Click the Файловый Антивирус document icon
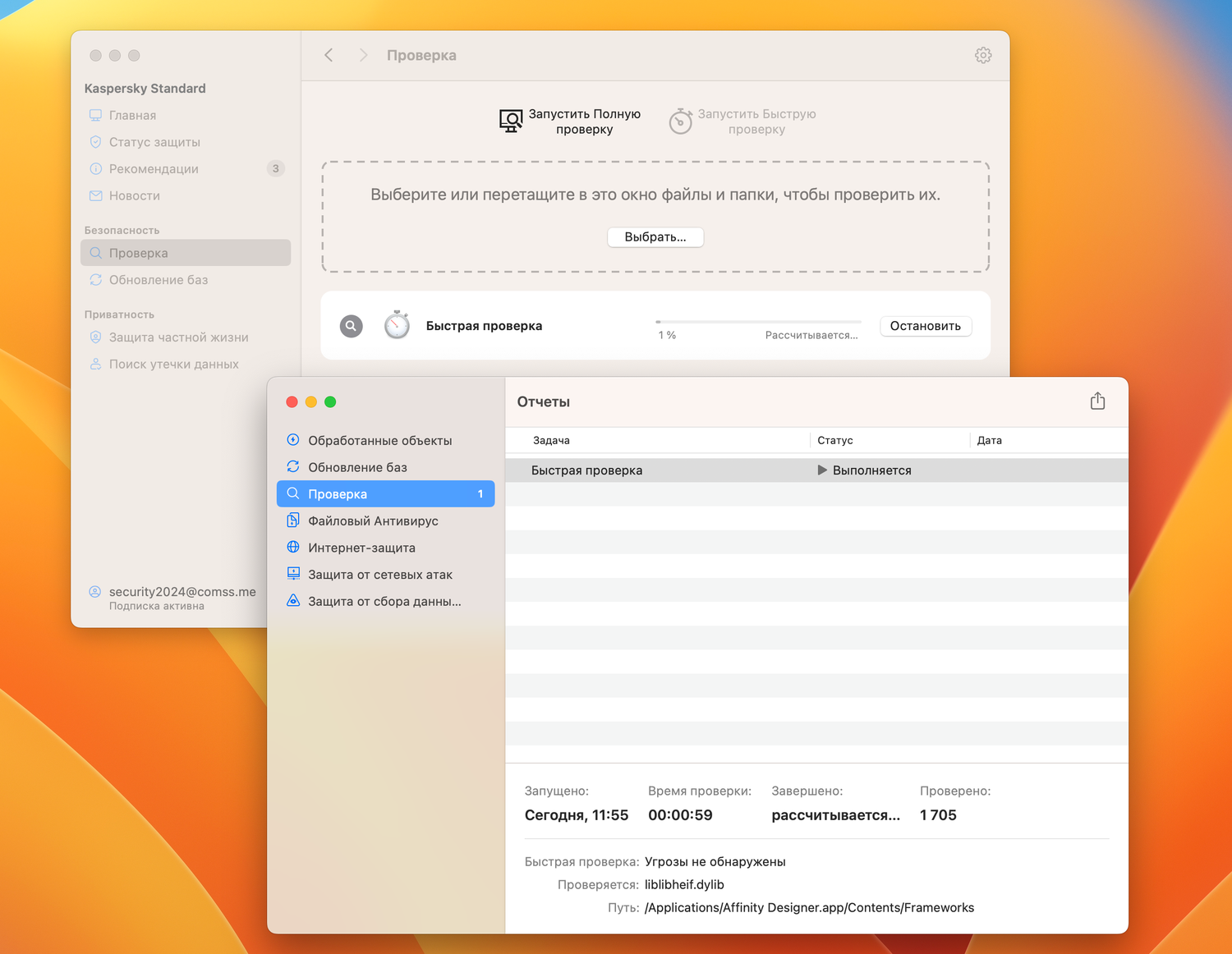Image resolution: width=1232 pixels, height=954 pixels. (293, 521)
